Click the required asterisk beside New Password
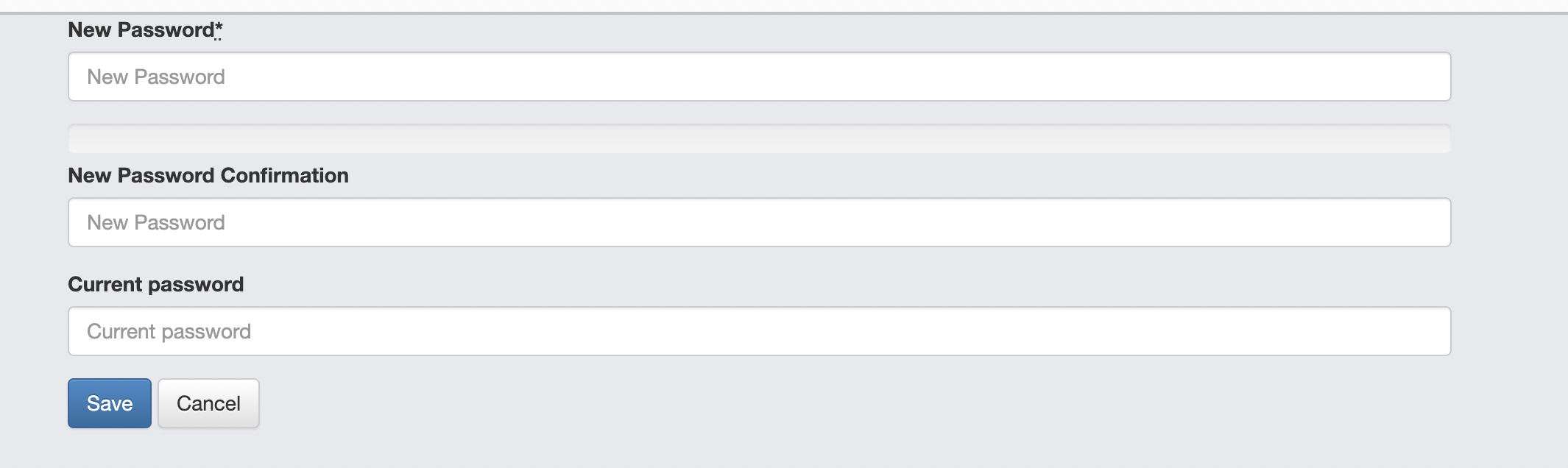This screenshot has width=1568, height=468. tap(219, 29)
